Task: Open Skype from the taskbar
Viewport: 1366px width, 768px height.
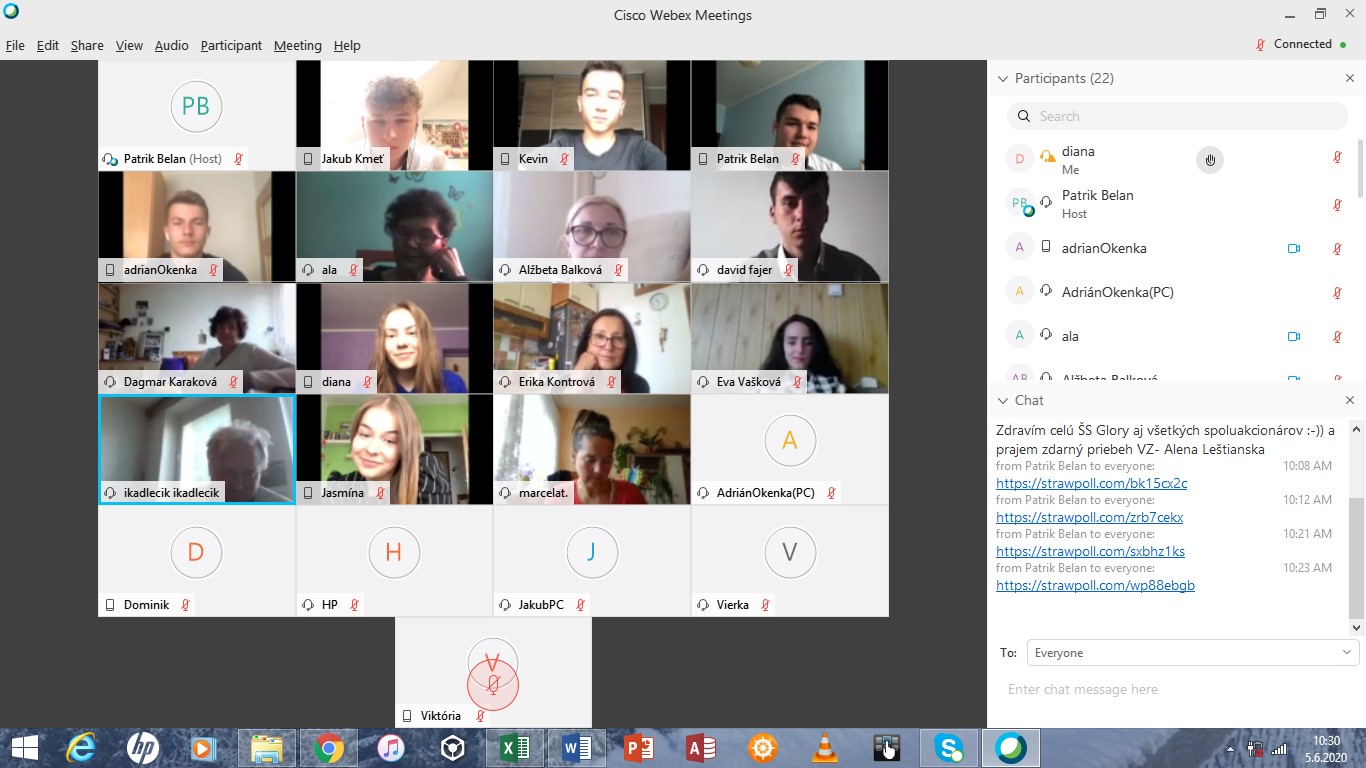Action: pyautogui.click(x=949, y=748)
